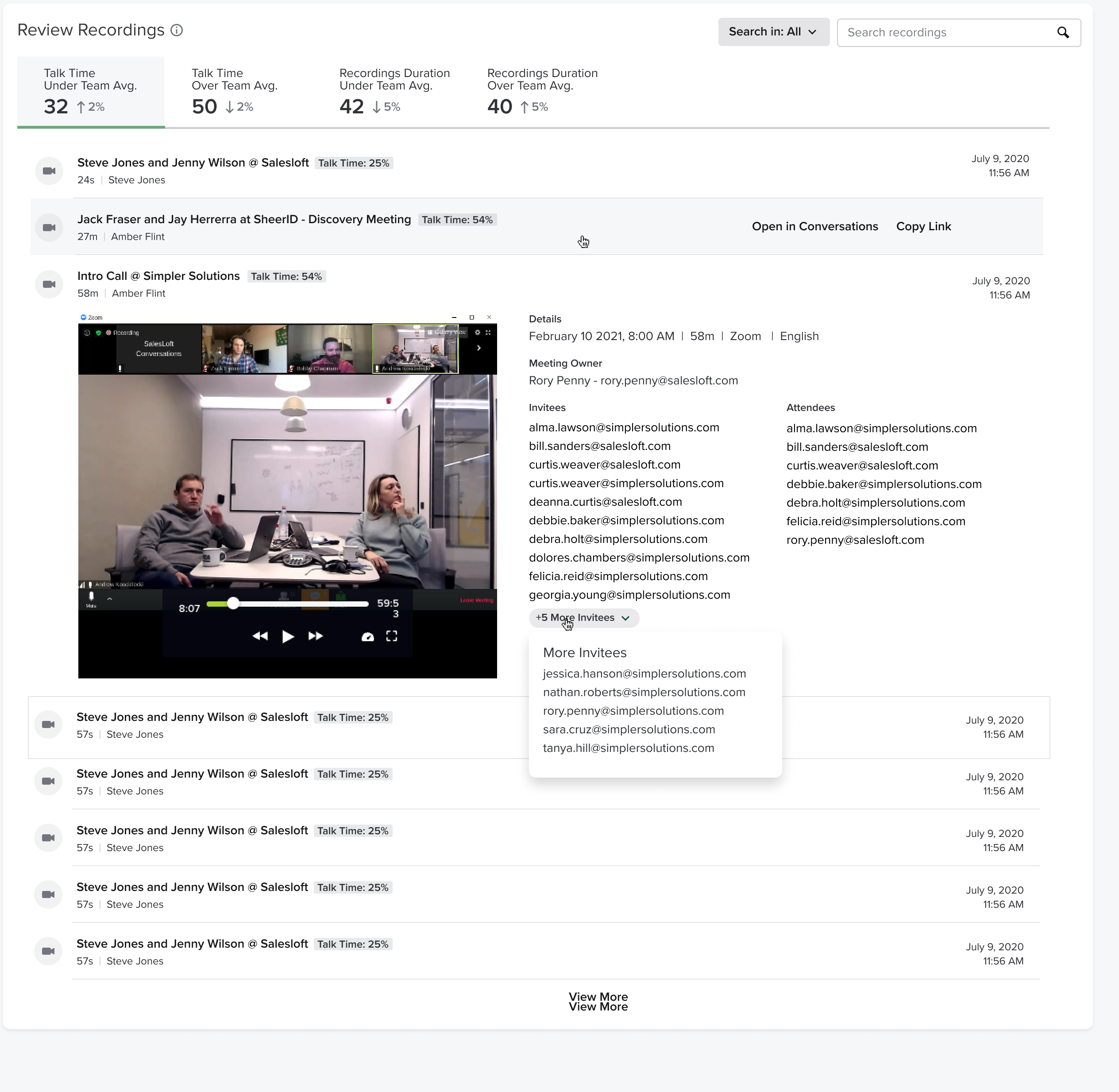Viewport: 1119px width, 1092px height.
Task: Expand first Steve Jones 24s recording row
Action: point(193,163)
